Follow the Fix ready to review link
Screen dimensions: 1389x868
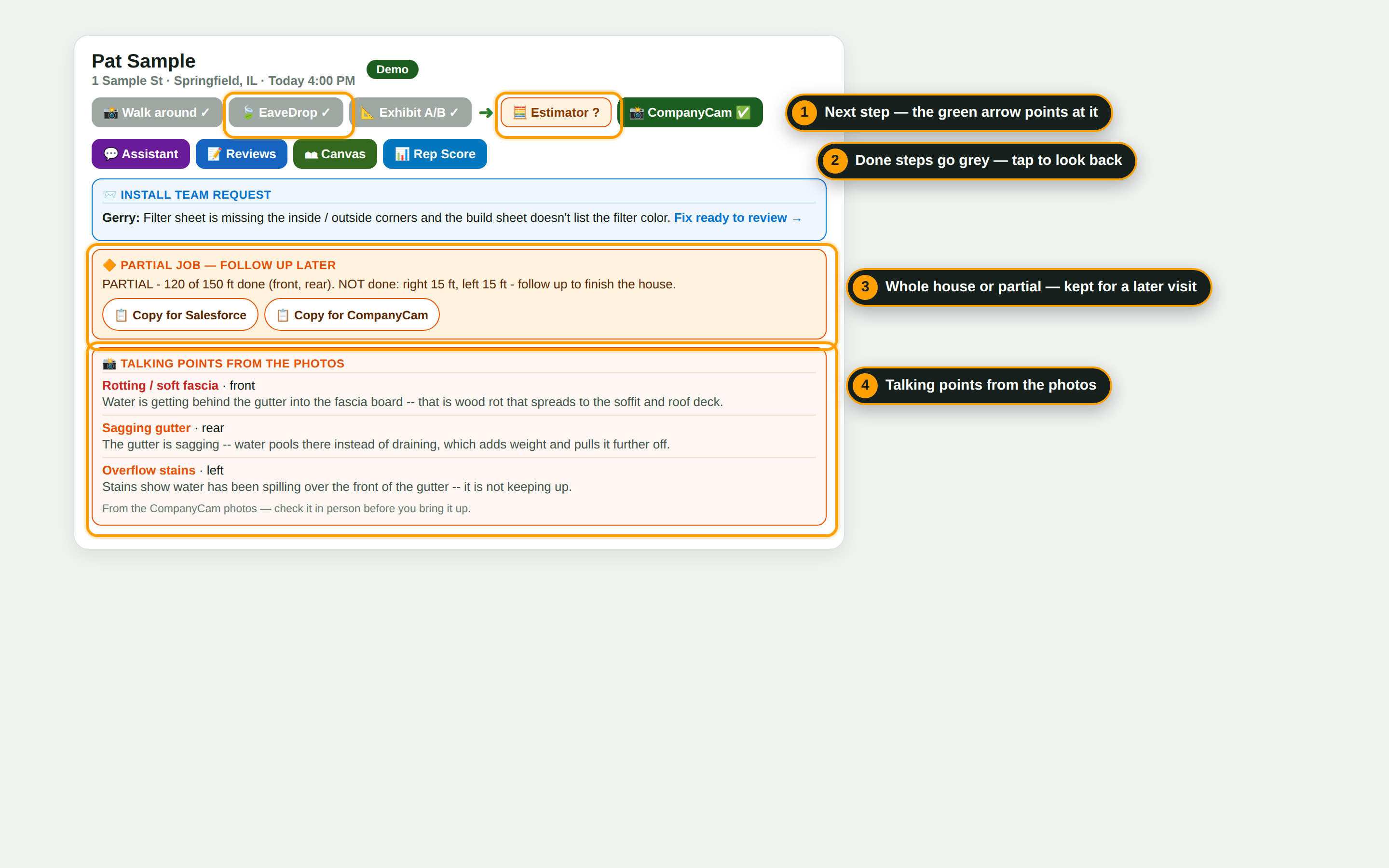pos(737,218)
